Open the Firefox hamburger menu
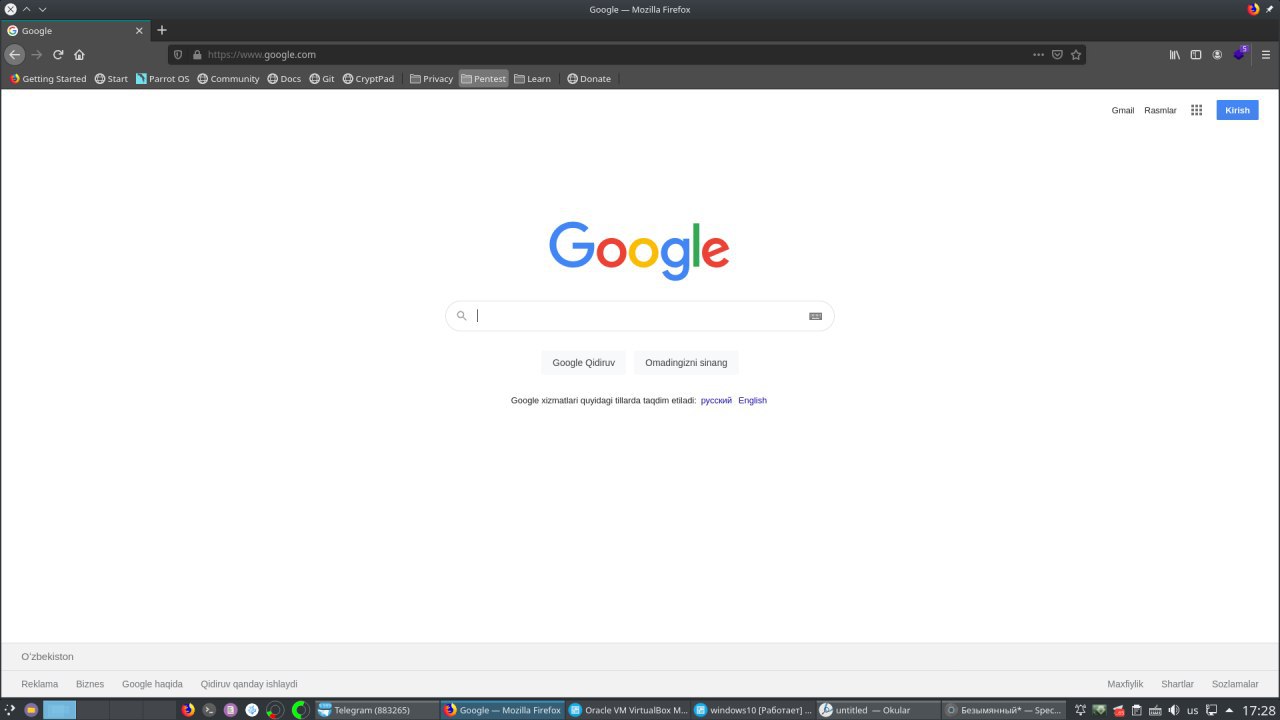This screenshot has width=1280, height=720. pos(1266,55)
